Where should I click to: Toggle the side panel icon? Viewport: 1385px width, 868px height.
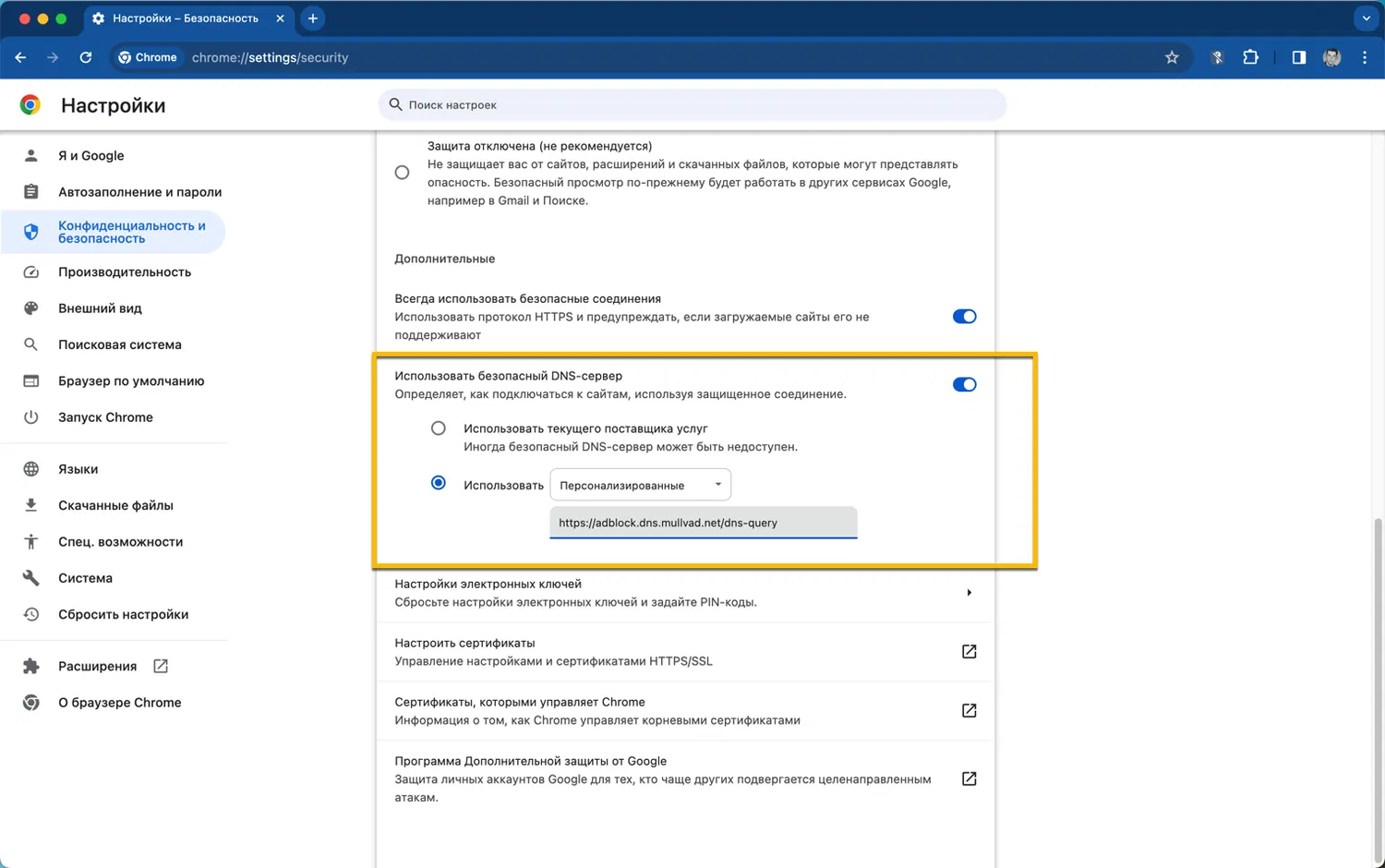pos(1298,57)
